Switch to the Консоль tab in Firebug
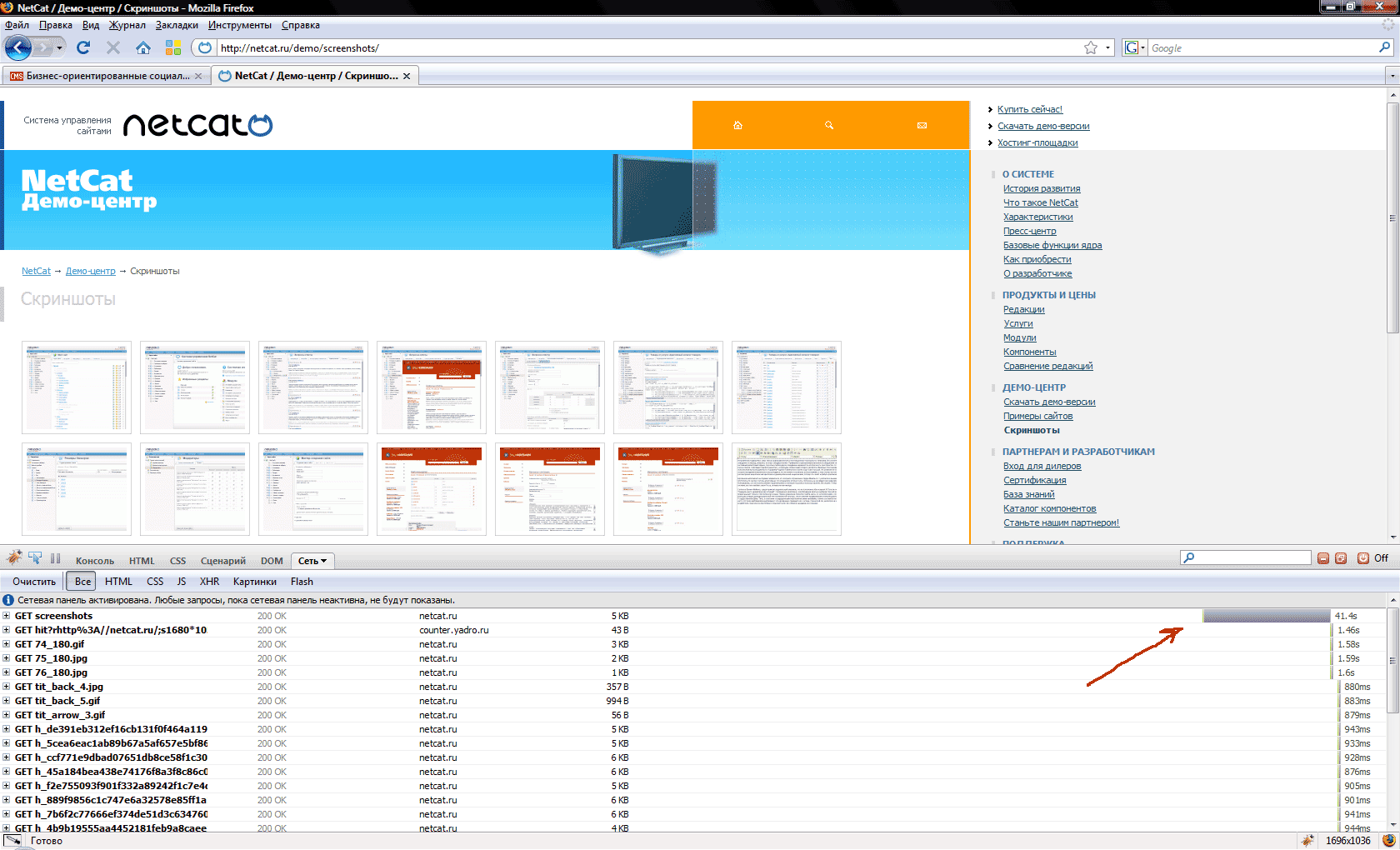 tap(94, 561)
